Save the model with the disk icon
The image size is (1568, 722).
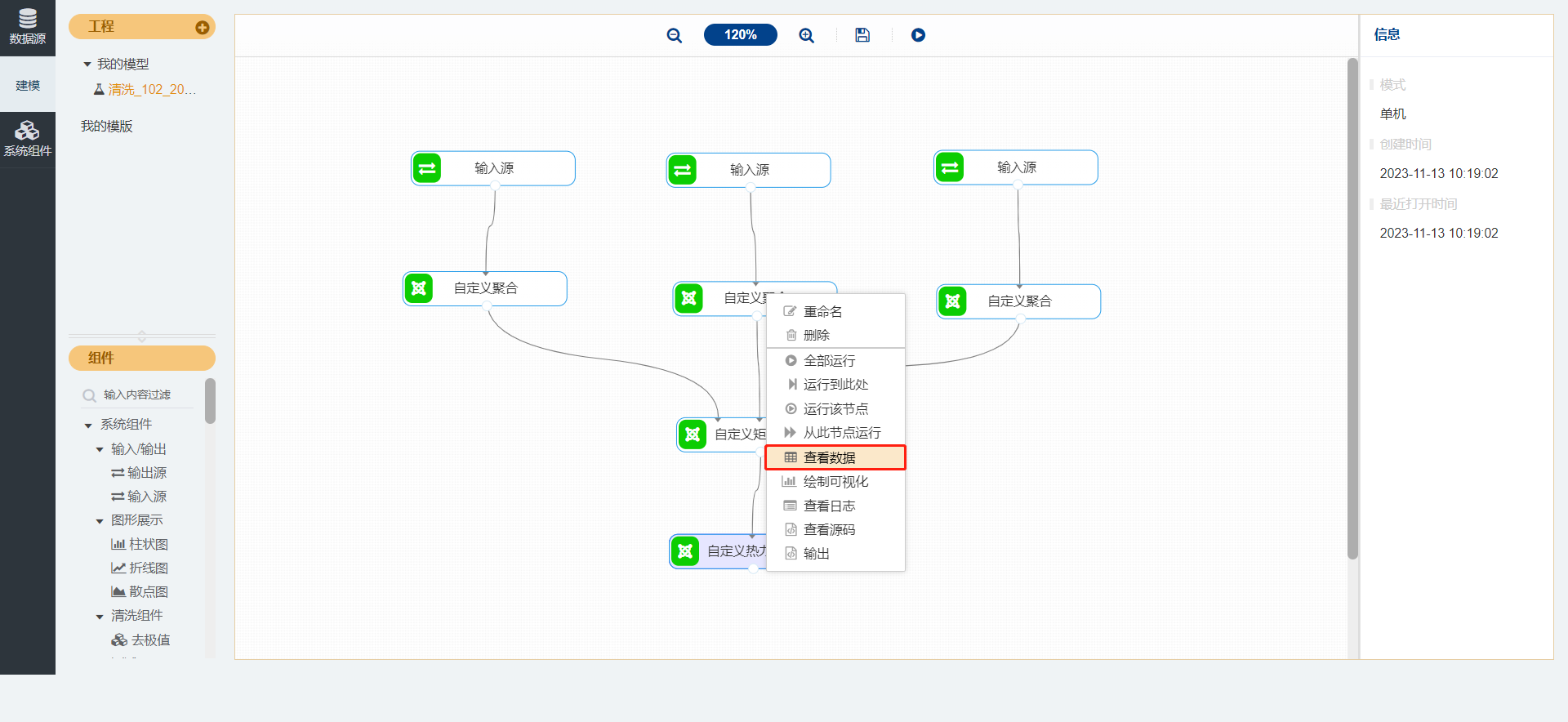[x=862, y=35]
